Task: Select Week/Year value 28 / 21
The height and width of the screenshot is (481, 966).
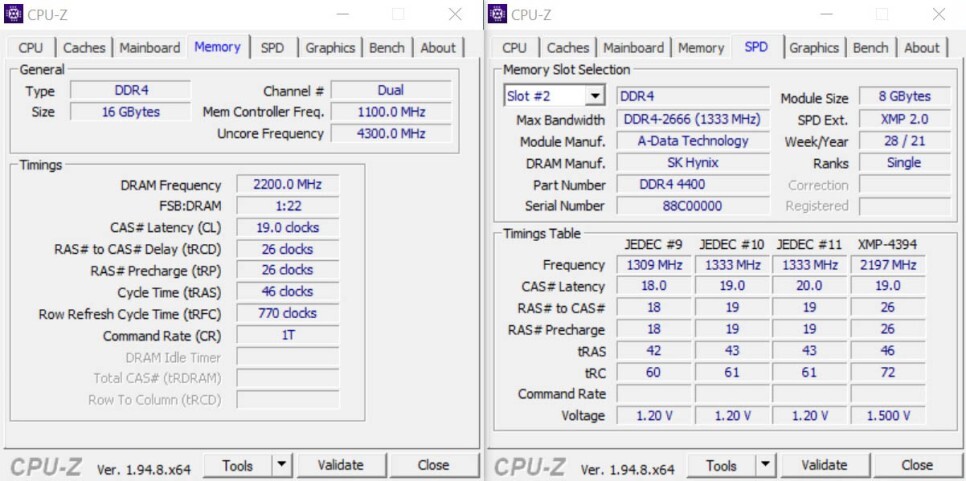Action: click(904, 141)
